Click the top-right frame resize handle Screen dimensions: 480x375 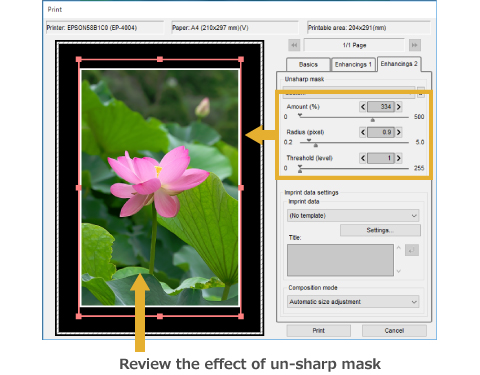click(241, 59)
